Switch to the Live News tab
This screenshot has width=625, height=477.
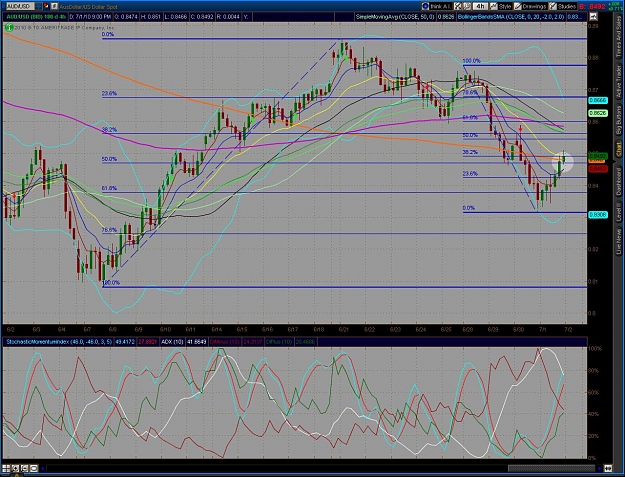point(619,241)
